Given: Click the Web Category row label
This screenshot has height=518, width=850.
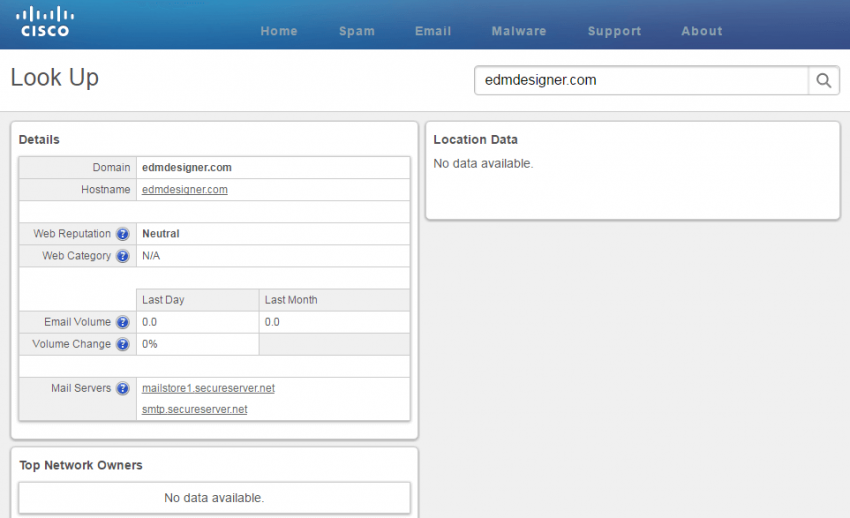Looking at the screenshot, I should 76,256.
